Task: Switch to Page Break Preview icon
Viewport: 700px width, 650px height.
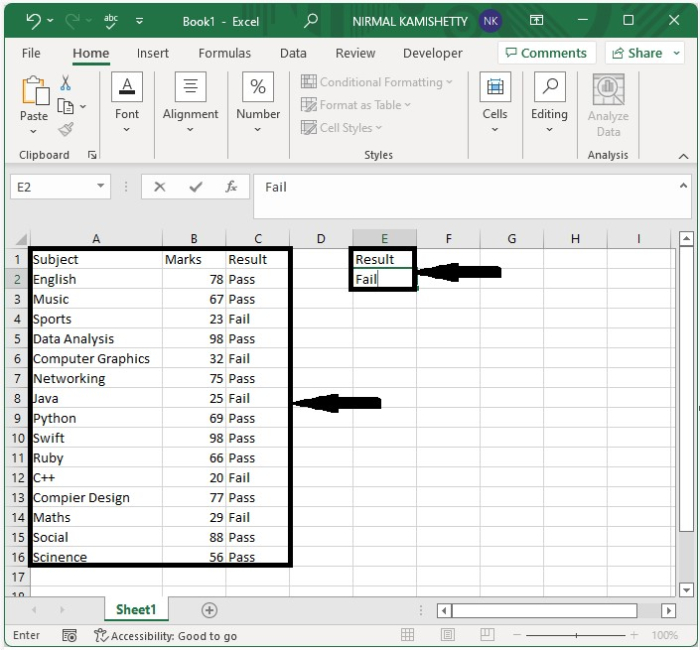Action: (x=487, y=634)
